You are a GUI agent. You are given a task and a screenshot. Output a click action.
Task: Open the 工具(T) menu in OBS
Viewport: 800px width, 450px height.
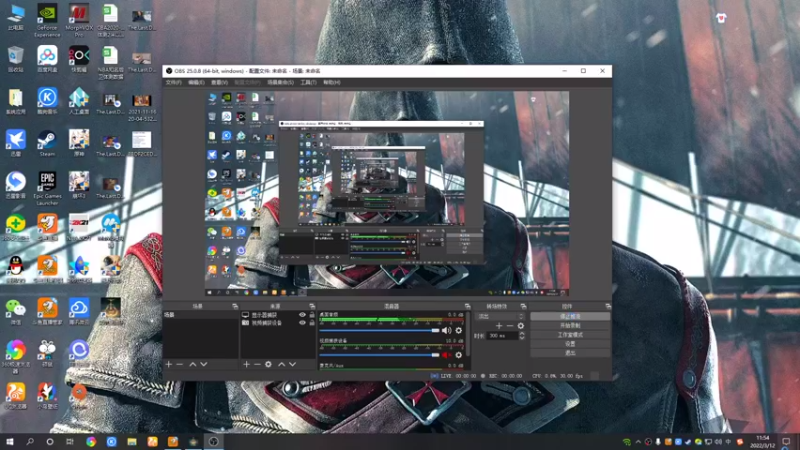(308, 83)
